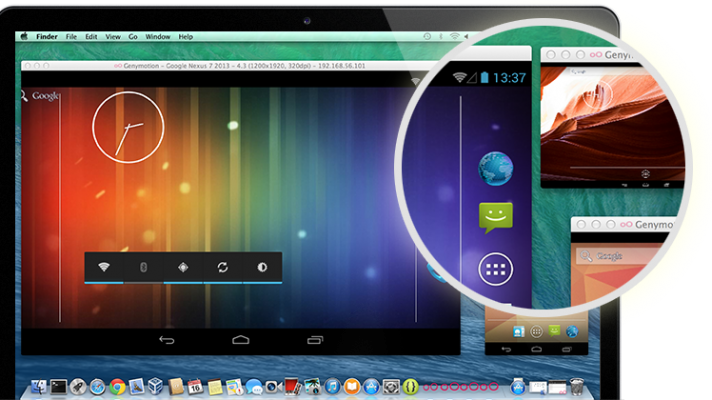Toggle auto-sync in the power control widget
This screenshot has height=400, width=712.
(222, 267)
